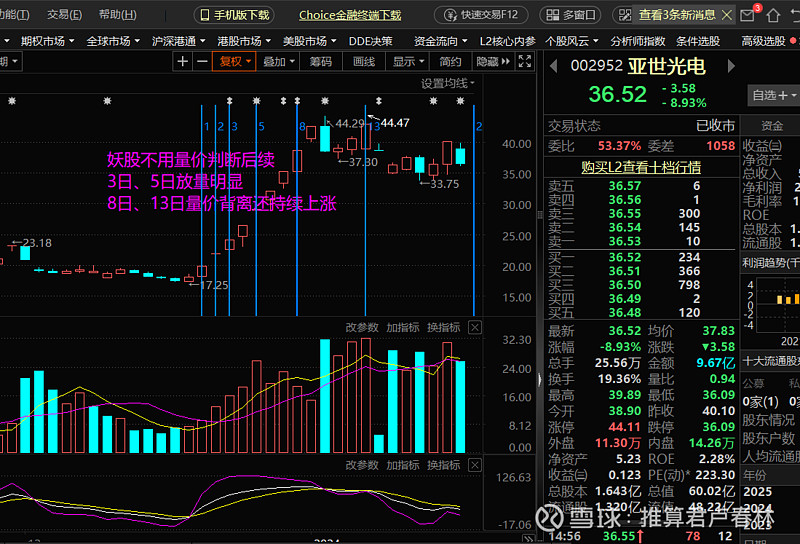Open the 显示 display dropdown

point(407,61)
